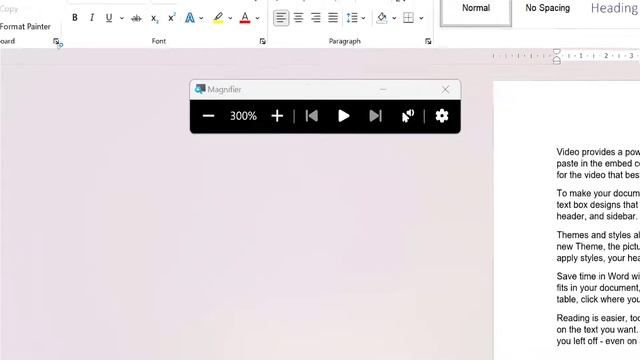The height and width of the screenshot is (360, 640).
Task: Select Read from here in Magnifier
Action: pos(408,116)
